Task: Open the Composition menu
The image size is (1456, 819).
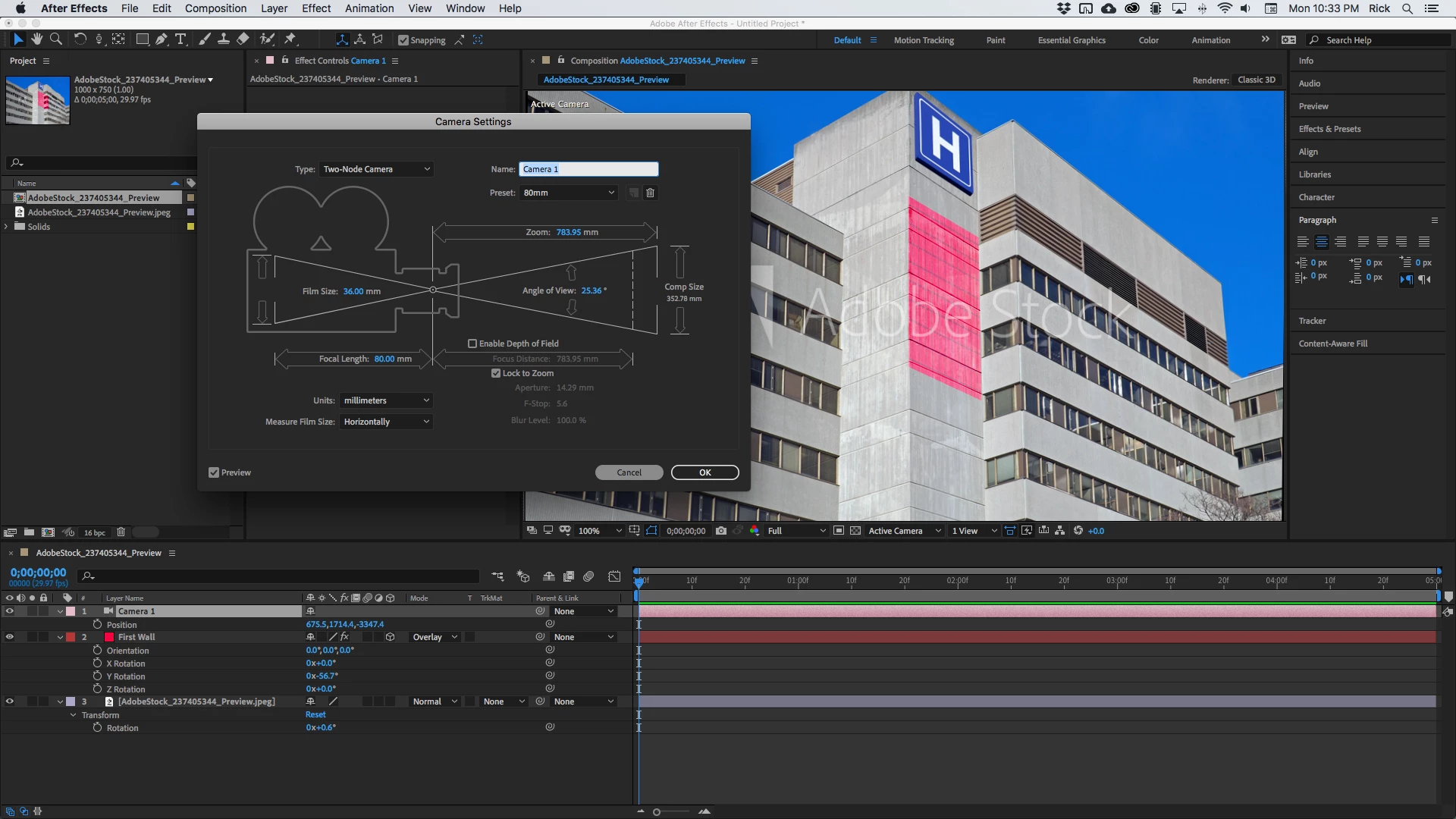Action: pyautogui.click(x=215, y=8)
